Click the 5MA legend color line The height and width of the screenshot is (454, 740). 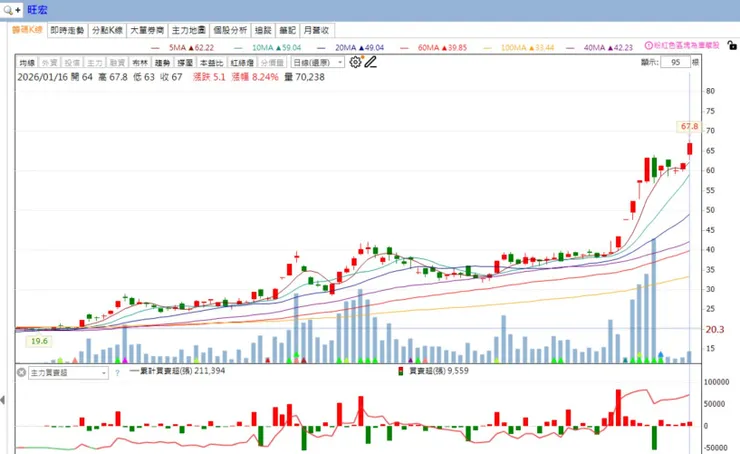coord(155,48)
